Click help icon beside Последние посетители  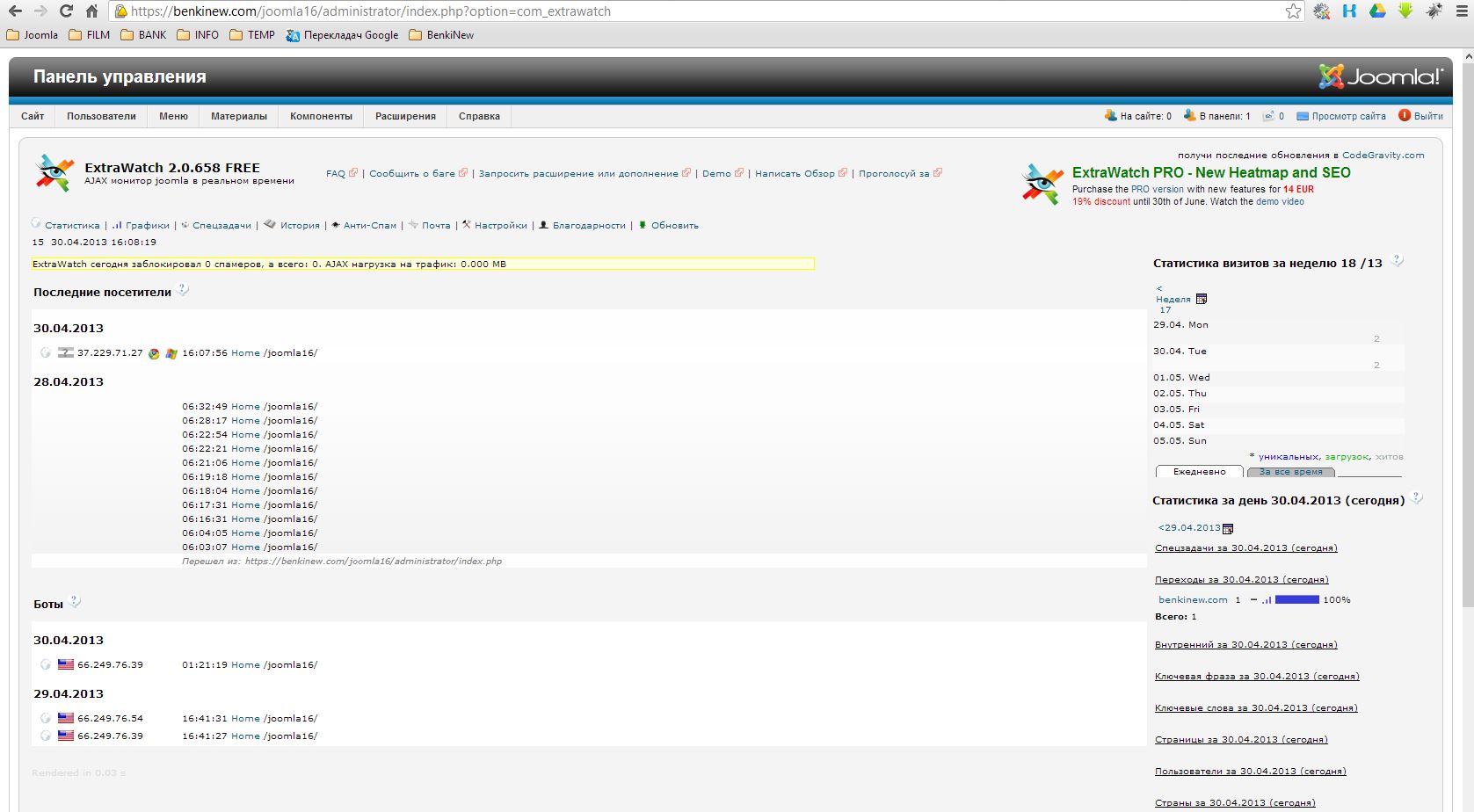coord(183,290)
